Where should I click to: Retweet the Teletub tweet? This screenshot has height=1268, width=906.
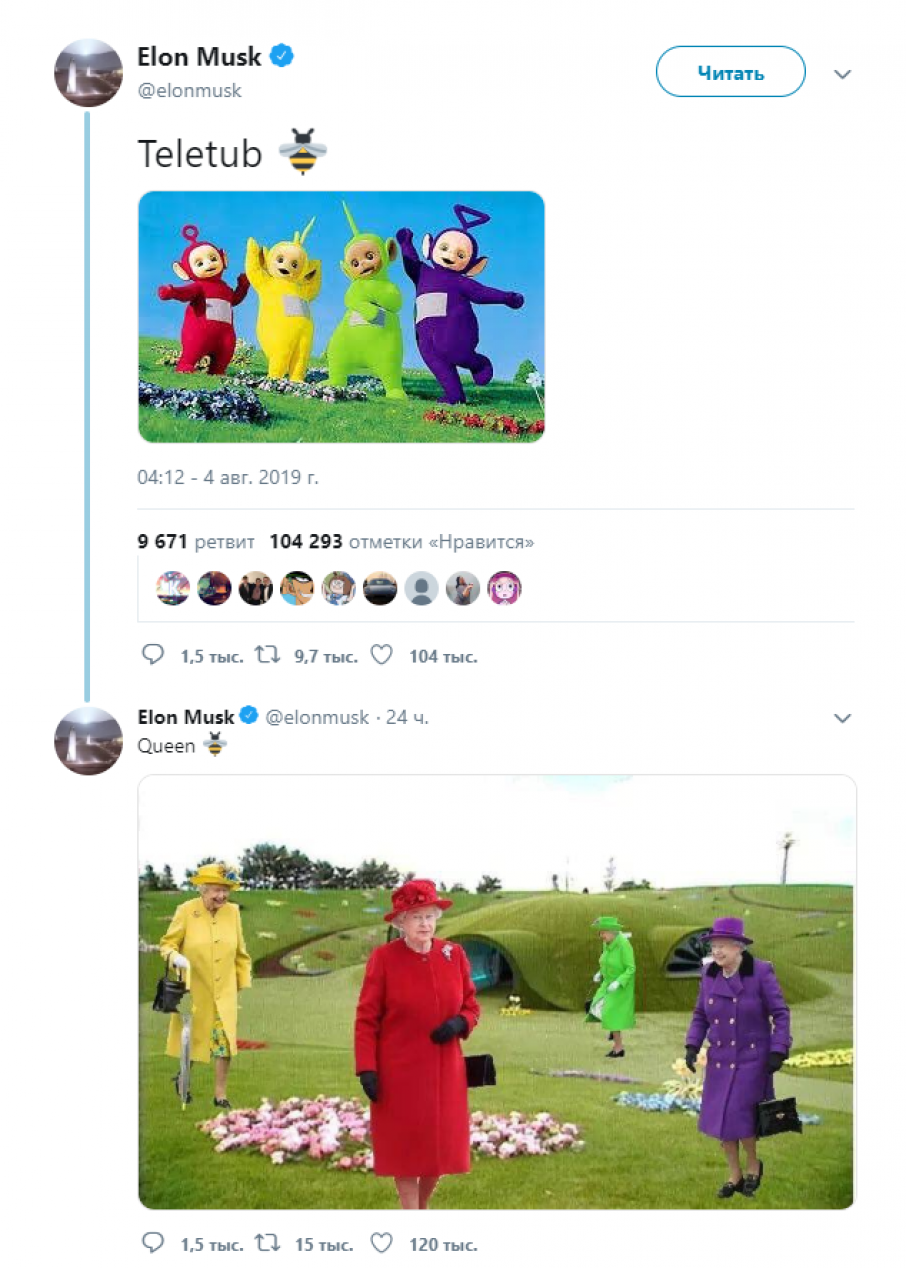[267, 655]
